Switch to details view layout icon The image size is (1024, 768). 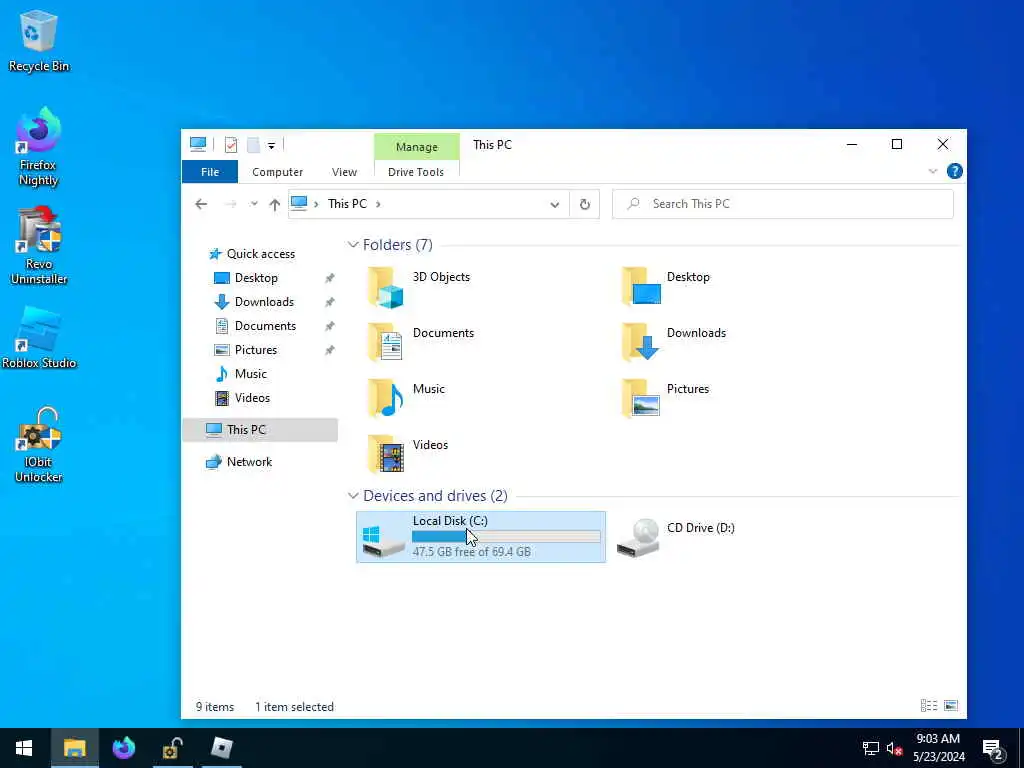929,705
